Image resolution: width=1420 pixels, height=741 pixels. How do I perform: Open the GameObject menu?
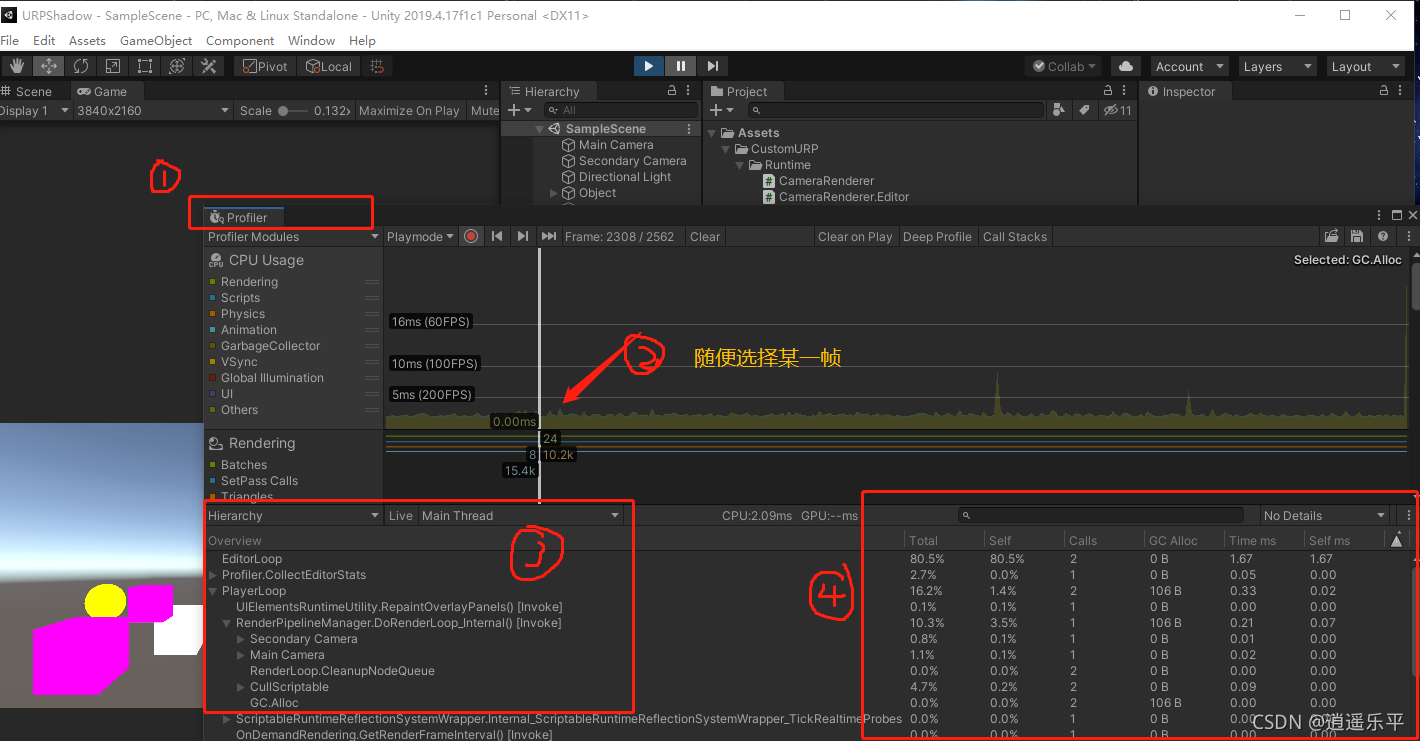tap(156, 40)
